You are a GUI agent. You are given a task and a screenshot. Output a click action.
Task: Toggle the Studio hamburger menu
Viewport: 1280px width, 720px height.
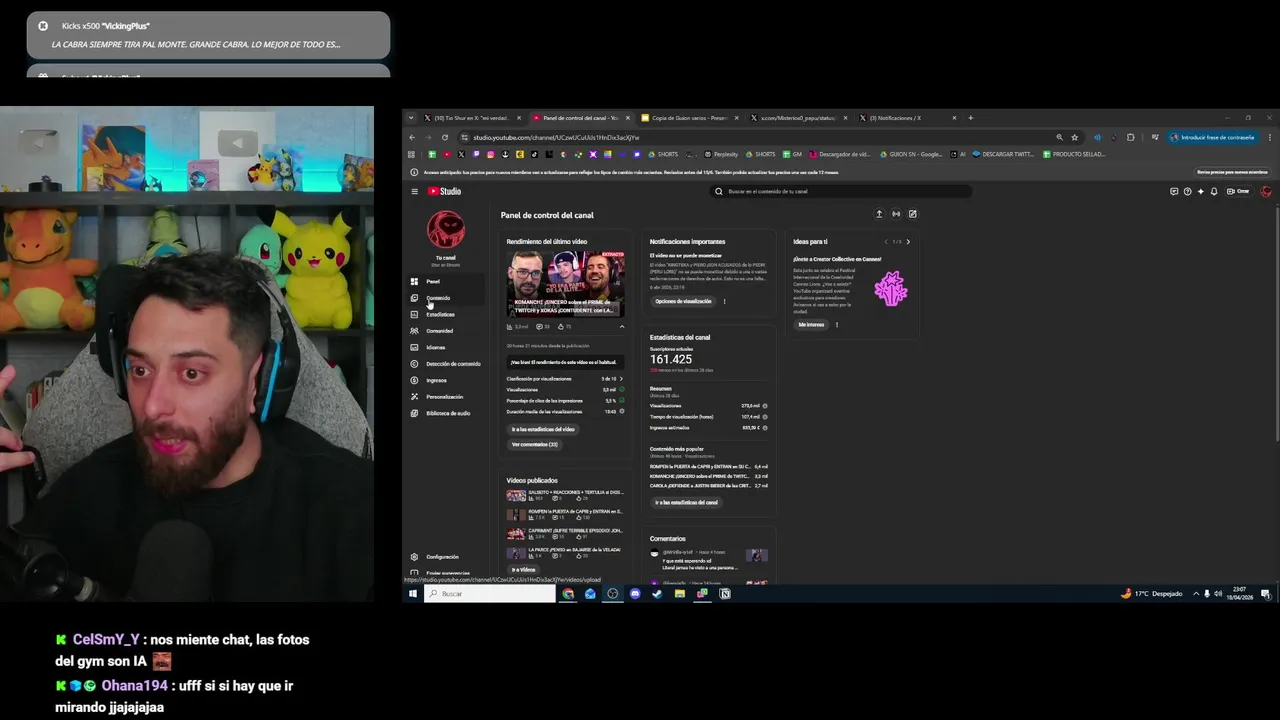click(414, 191)
